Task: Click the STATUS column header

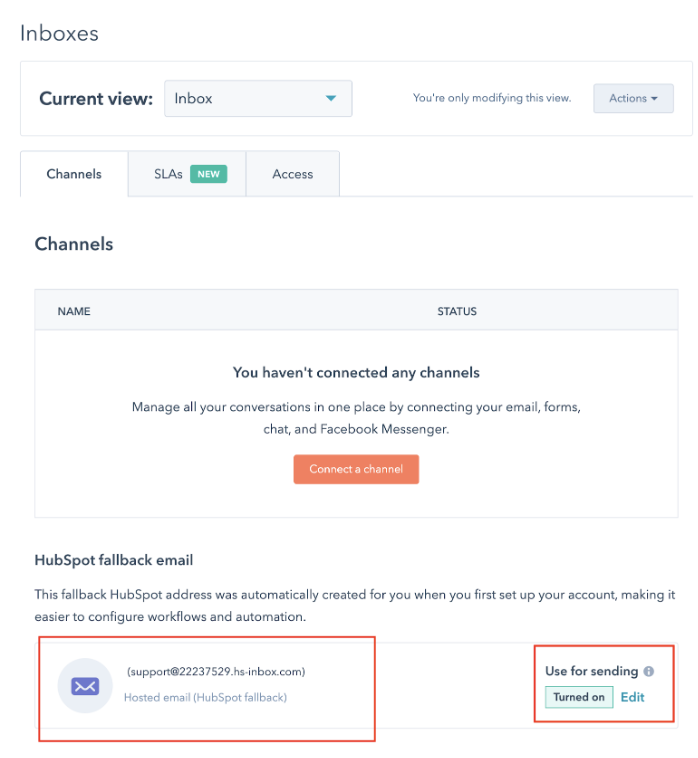Action: 457,311
